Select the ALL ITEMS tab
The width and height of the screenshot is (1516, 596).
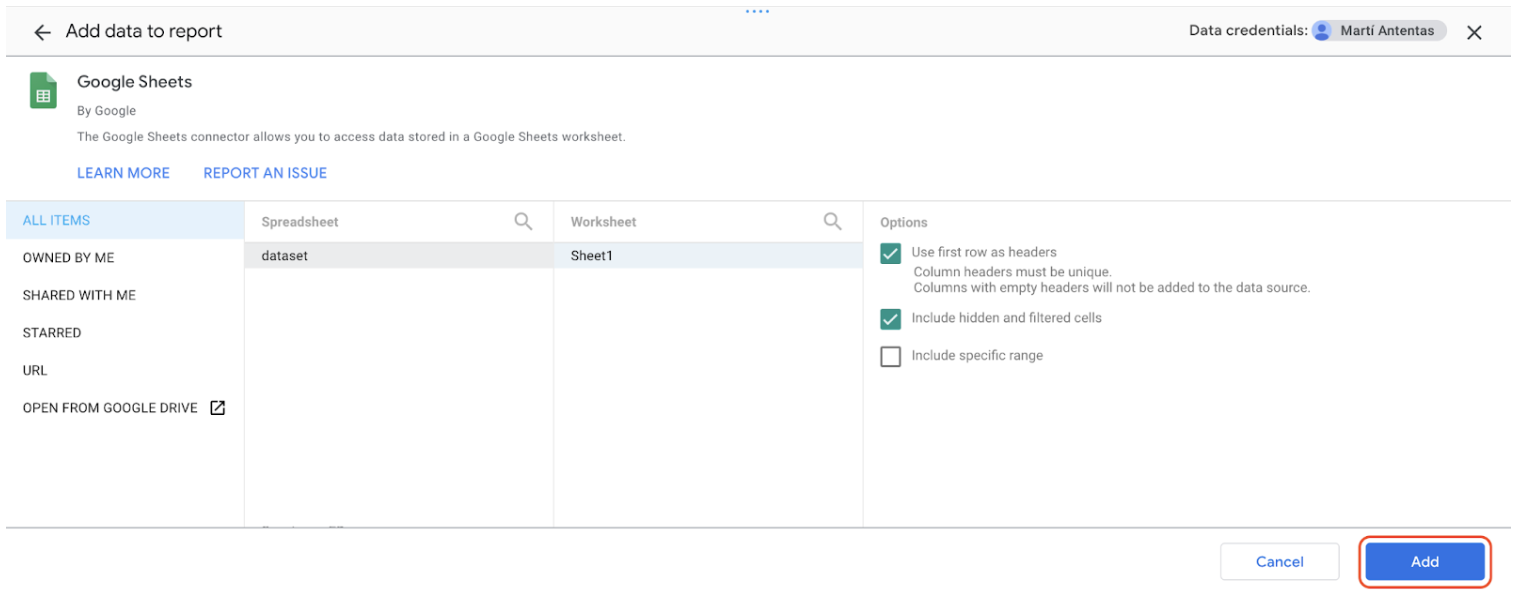pos(125,220)
